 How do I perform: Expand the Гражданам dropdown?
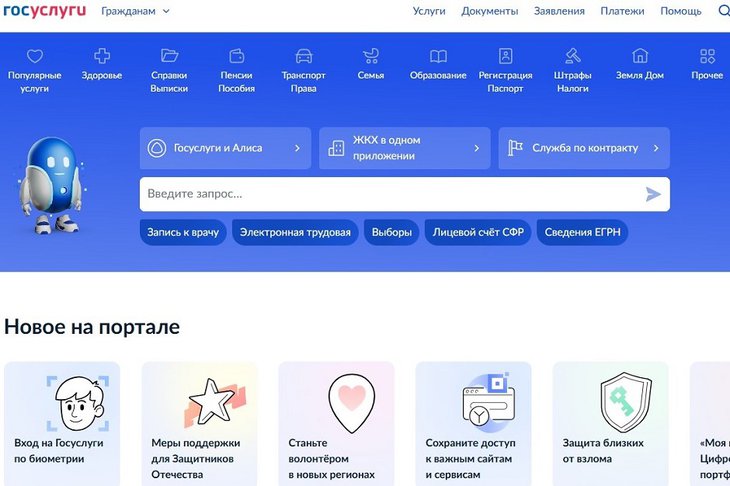click(135, 11)
